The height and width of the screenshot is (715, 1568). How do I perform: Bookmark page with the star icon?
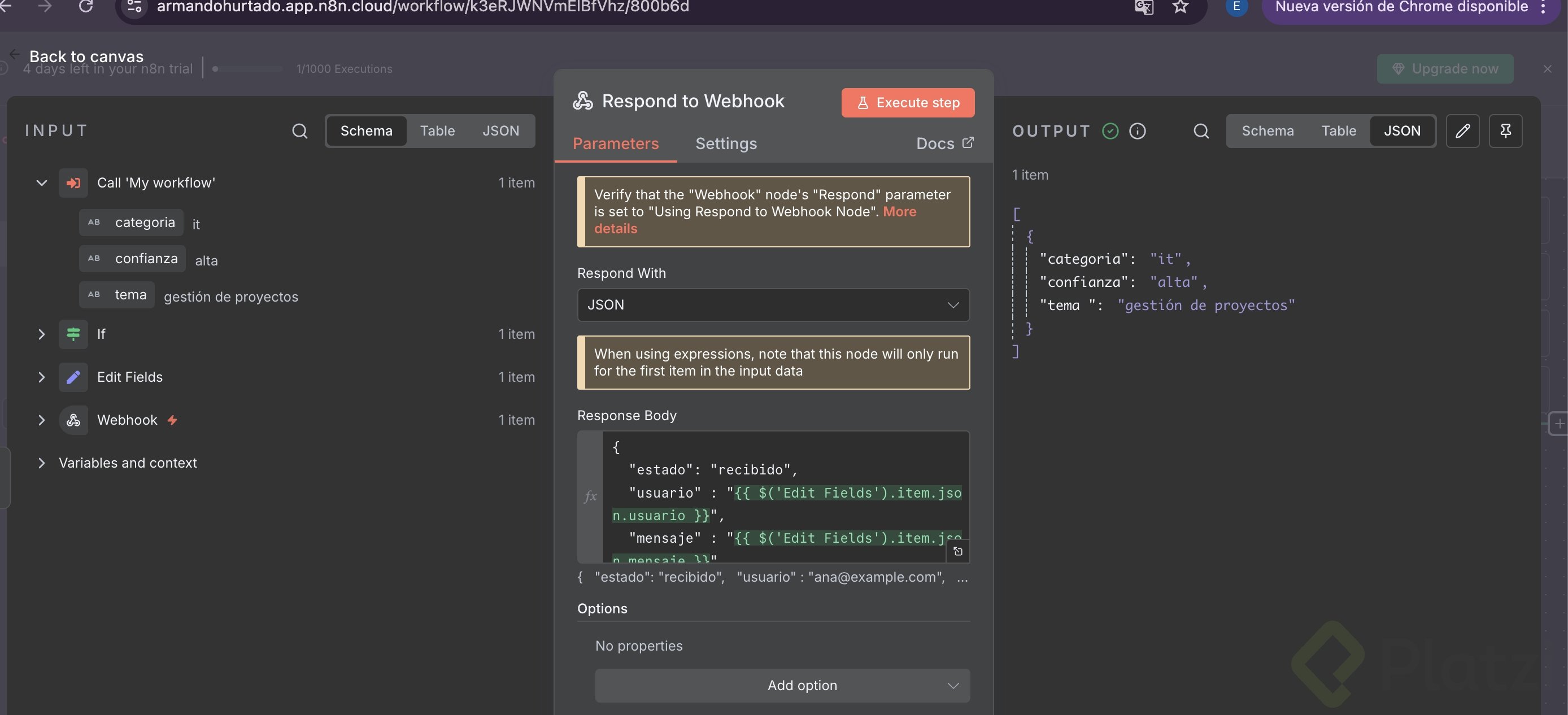pos(1181,7)
